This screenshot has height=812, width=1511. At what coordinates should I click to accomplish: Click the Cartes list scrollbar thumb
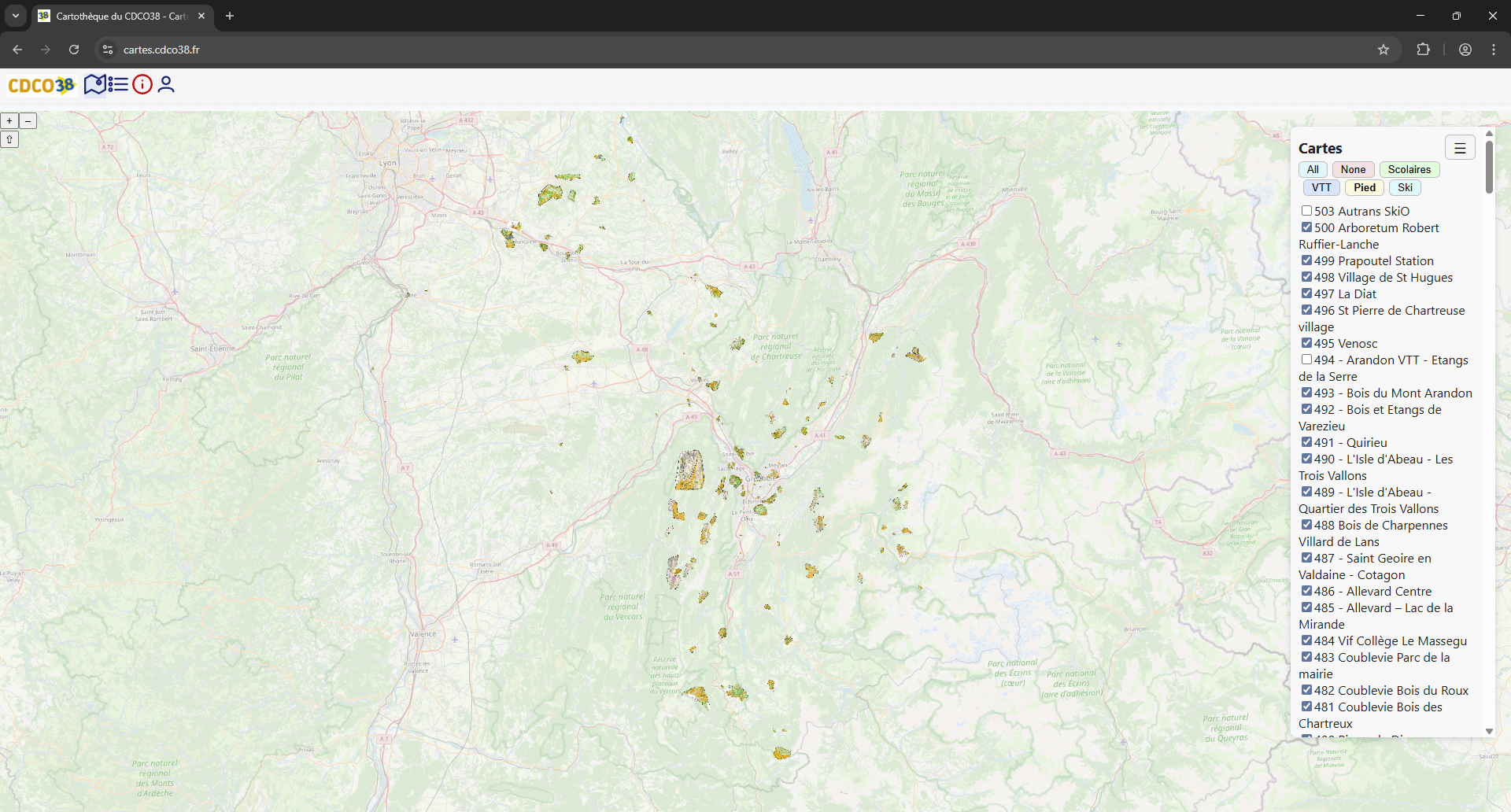click(x=1489, y=167)
